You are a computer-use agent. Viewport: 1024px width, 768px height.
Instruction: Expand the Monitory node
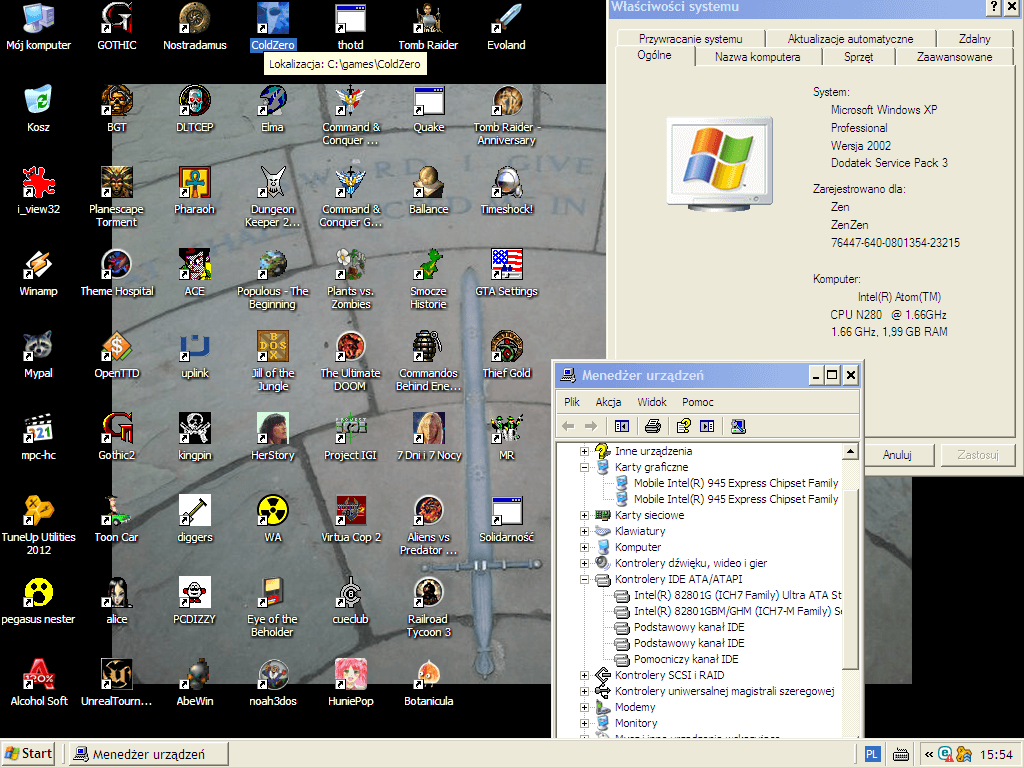(x=584, y=724)
